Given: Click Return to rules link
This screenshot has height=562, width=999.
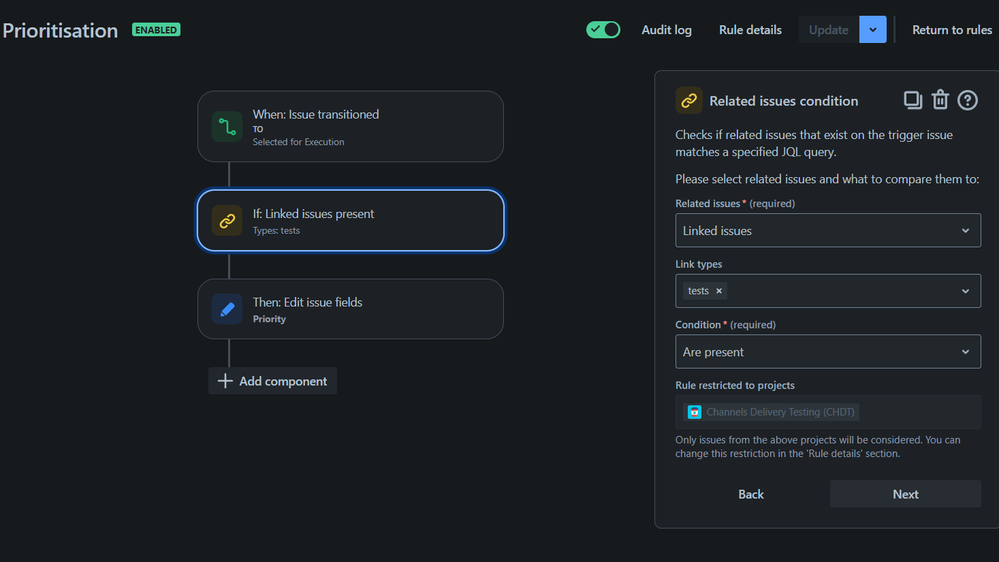Looking at the screenshot, I should [952, 30].
